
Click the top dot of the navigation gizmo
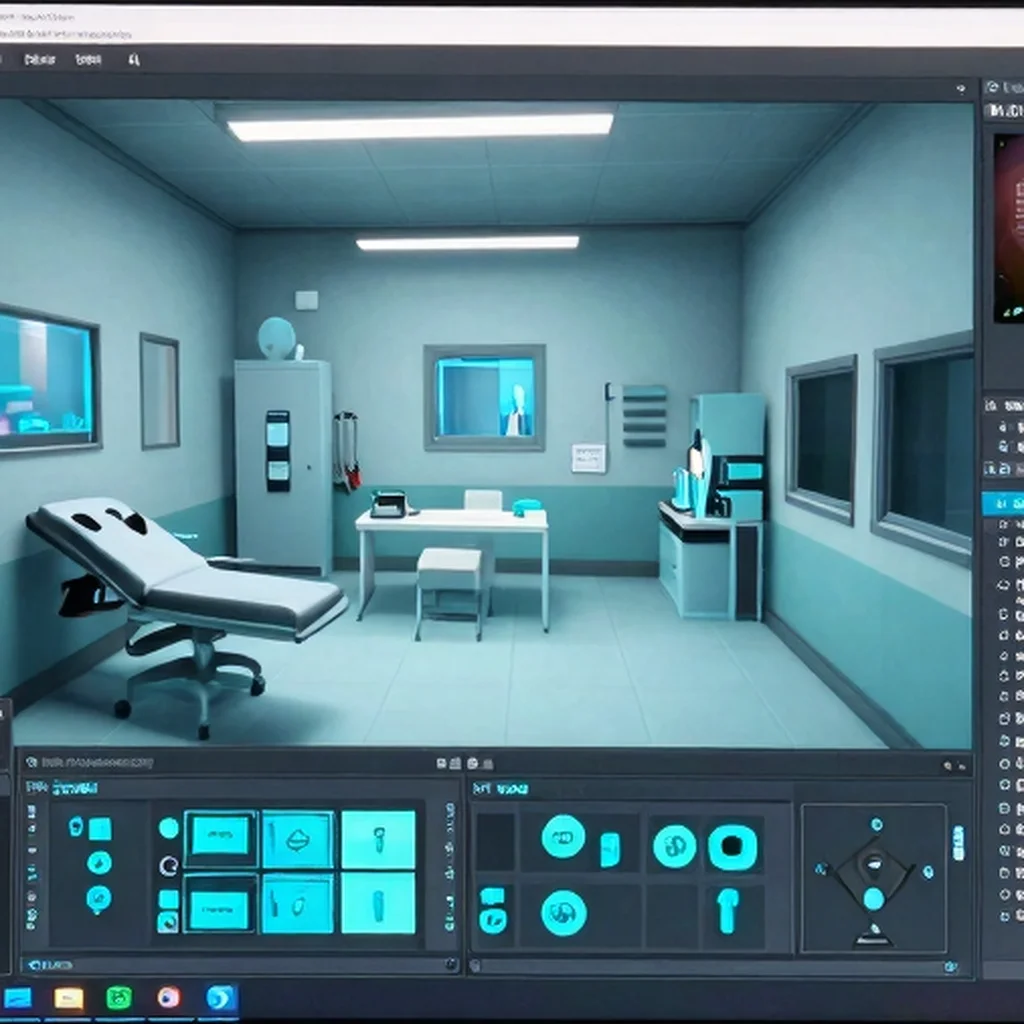(876, 825)
